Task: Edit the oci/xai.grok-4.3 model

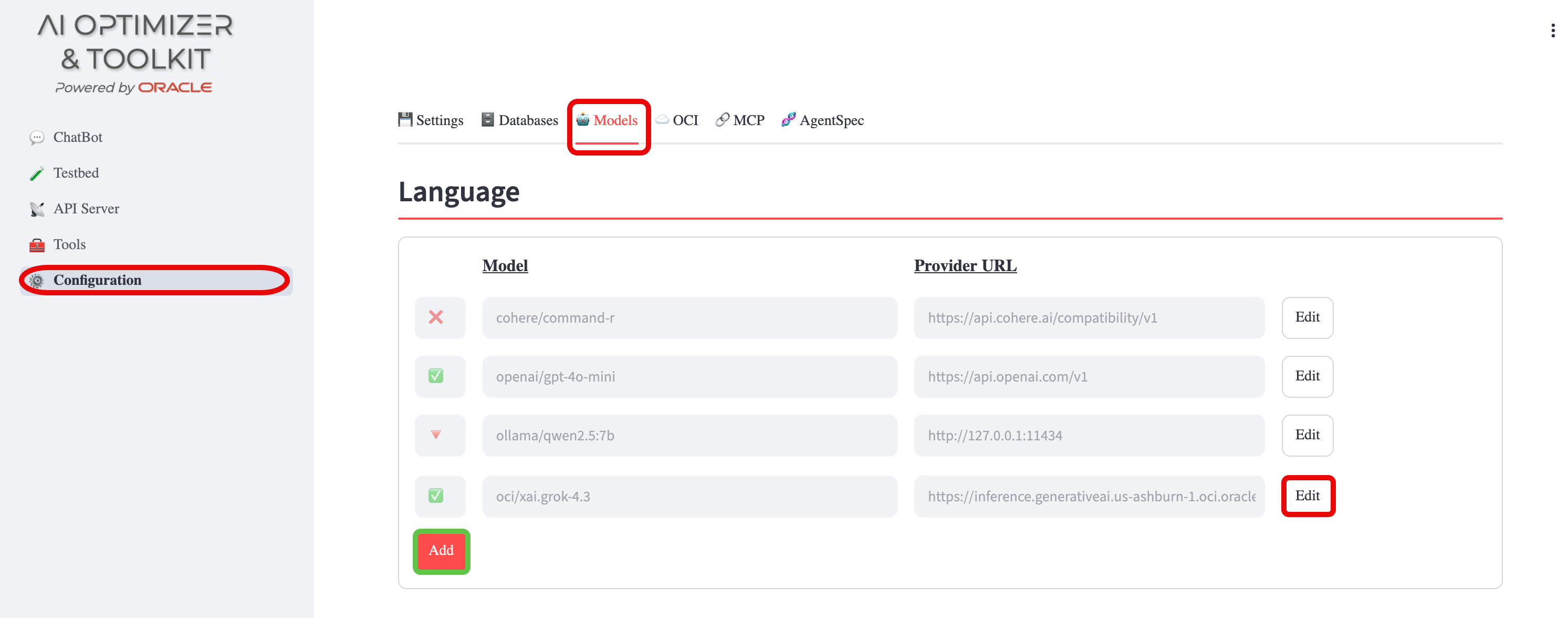Action: (x=1308, y=496)
